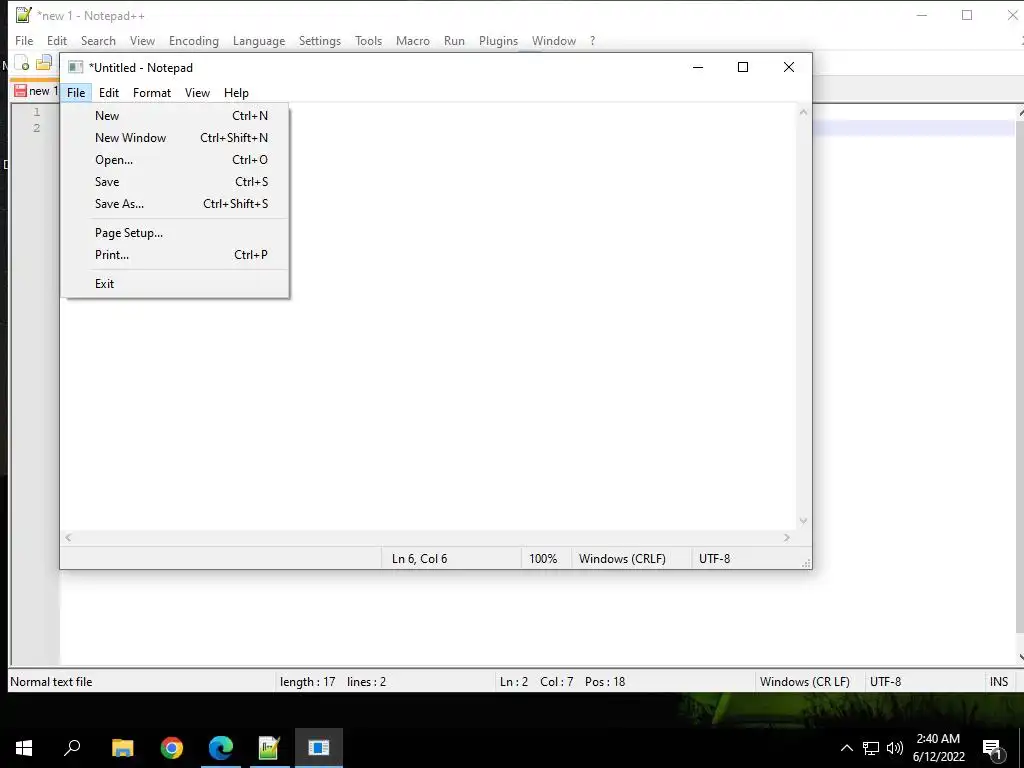Open Notepad Edit menu

click(x=108, y=93)
